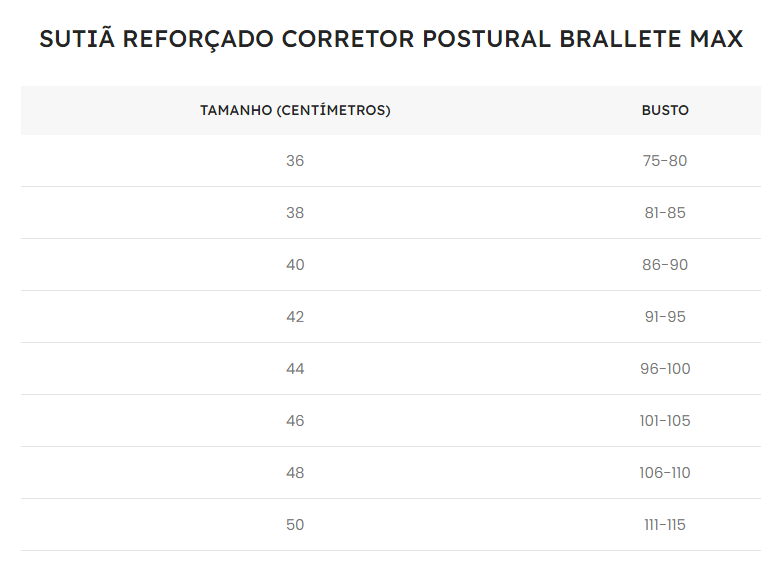This screenshot has width=782, height=573.
Task: Select size 40 cell
Action: coord(295,265)
